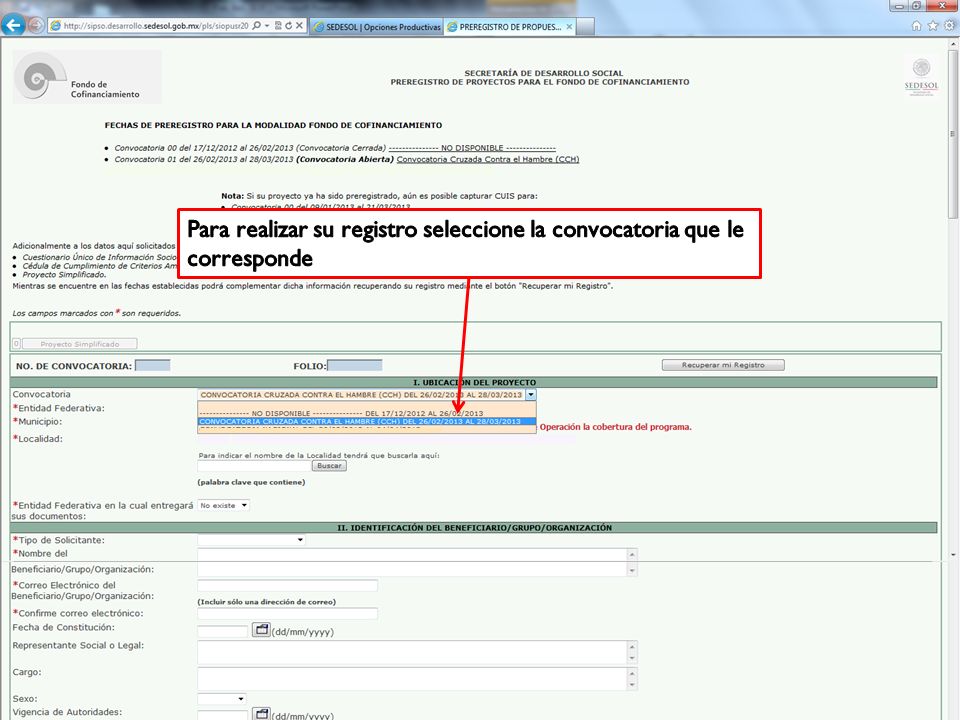Viewport: 960px width, 720px height.
Task: Open the browser Tools gear menu
Action: tap(950, 26)
